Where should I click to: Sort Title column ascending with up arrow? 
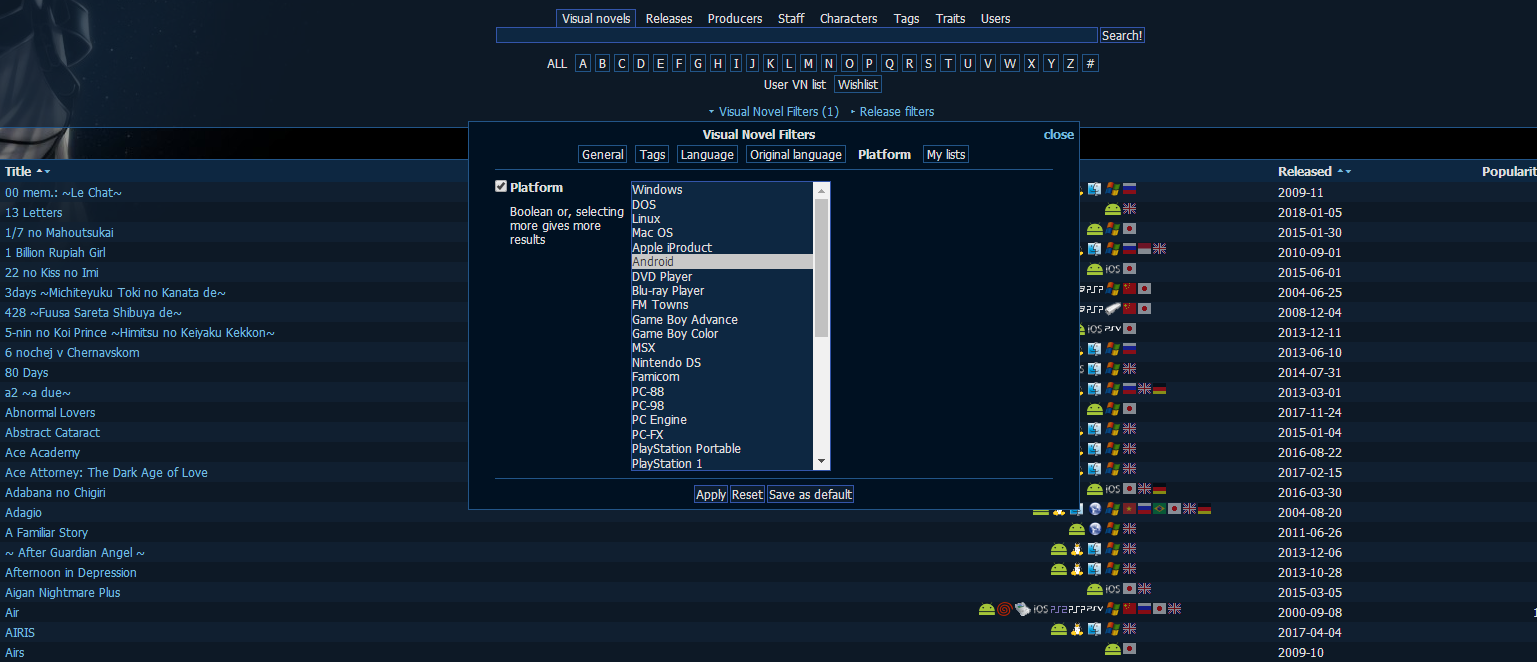[39, 172]
